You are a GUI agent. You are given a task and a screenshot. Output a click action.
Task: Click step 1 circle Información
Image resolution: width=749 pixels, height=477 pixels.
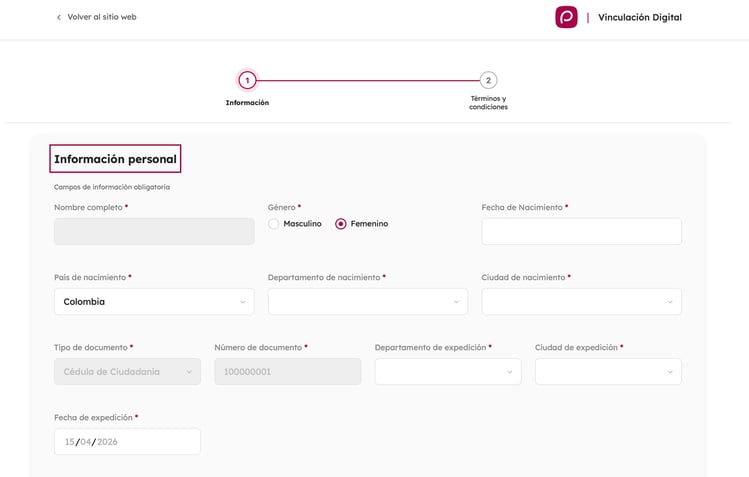(247, 80)
